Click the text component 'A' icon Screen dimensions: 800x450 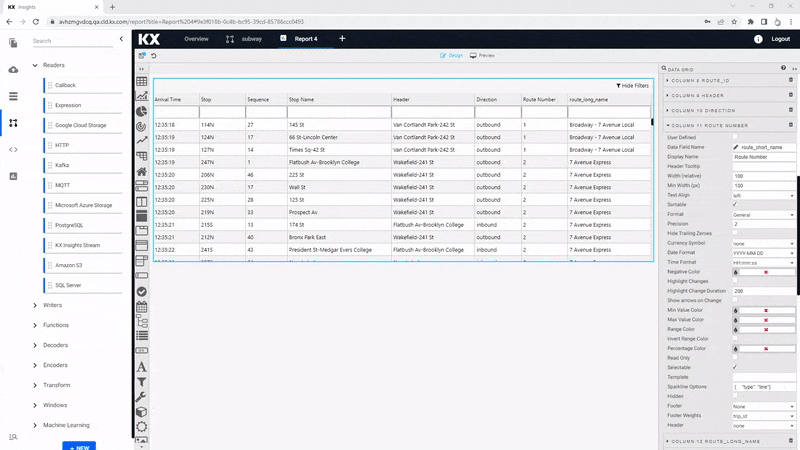pos(142,367)
